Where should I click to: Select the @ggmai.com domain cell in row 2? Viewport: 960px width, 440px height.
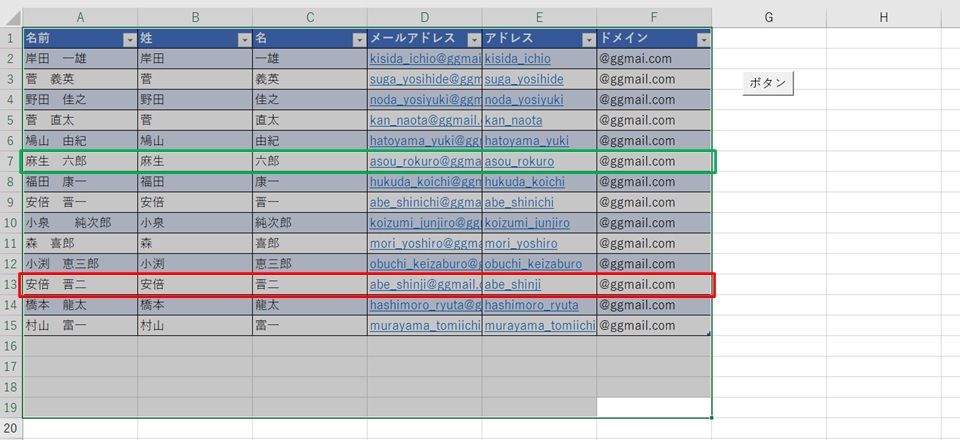(x=654, y=59)
